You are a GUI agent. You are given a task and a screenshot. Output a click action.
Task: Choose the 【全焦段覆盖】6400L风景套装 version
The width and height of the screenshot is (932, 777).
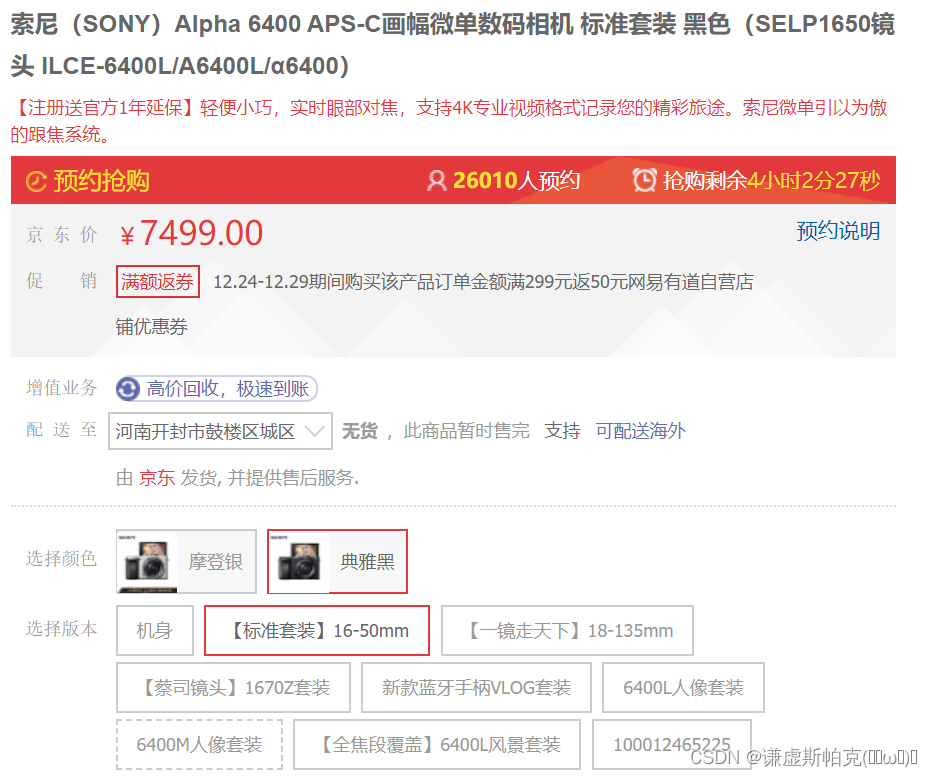pyautogui.click(x=437, y=745)
